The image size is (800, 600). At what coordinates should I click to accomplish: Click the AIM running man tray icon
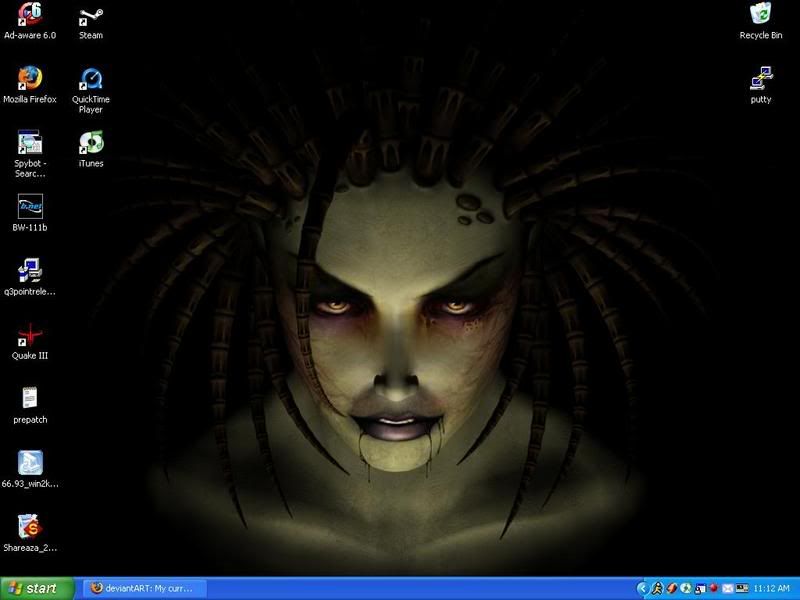point(657,589)
